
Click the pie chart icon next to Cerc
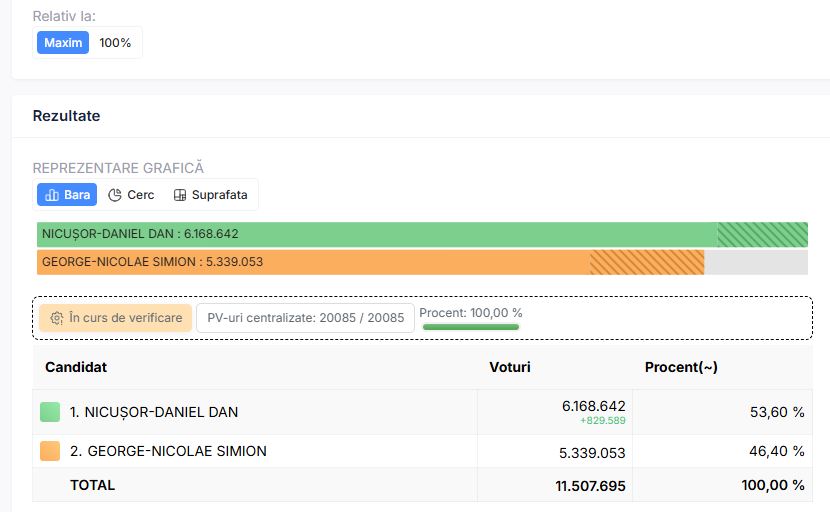(115, 195)
